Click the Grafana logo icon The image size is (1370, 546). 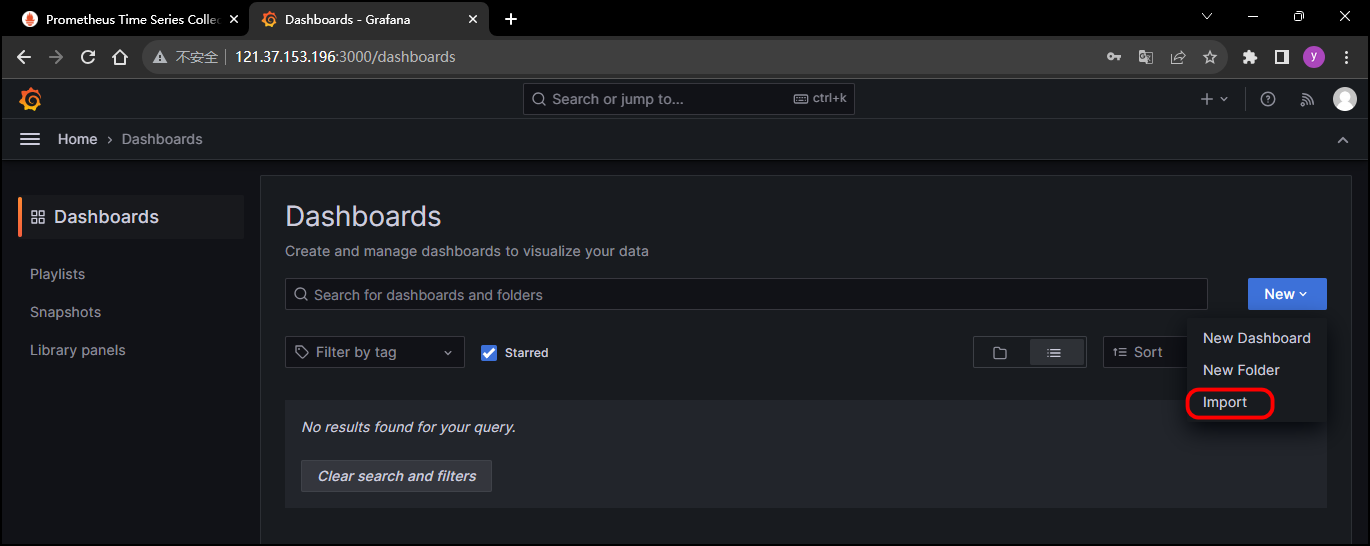point(30,99)
